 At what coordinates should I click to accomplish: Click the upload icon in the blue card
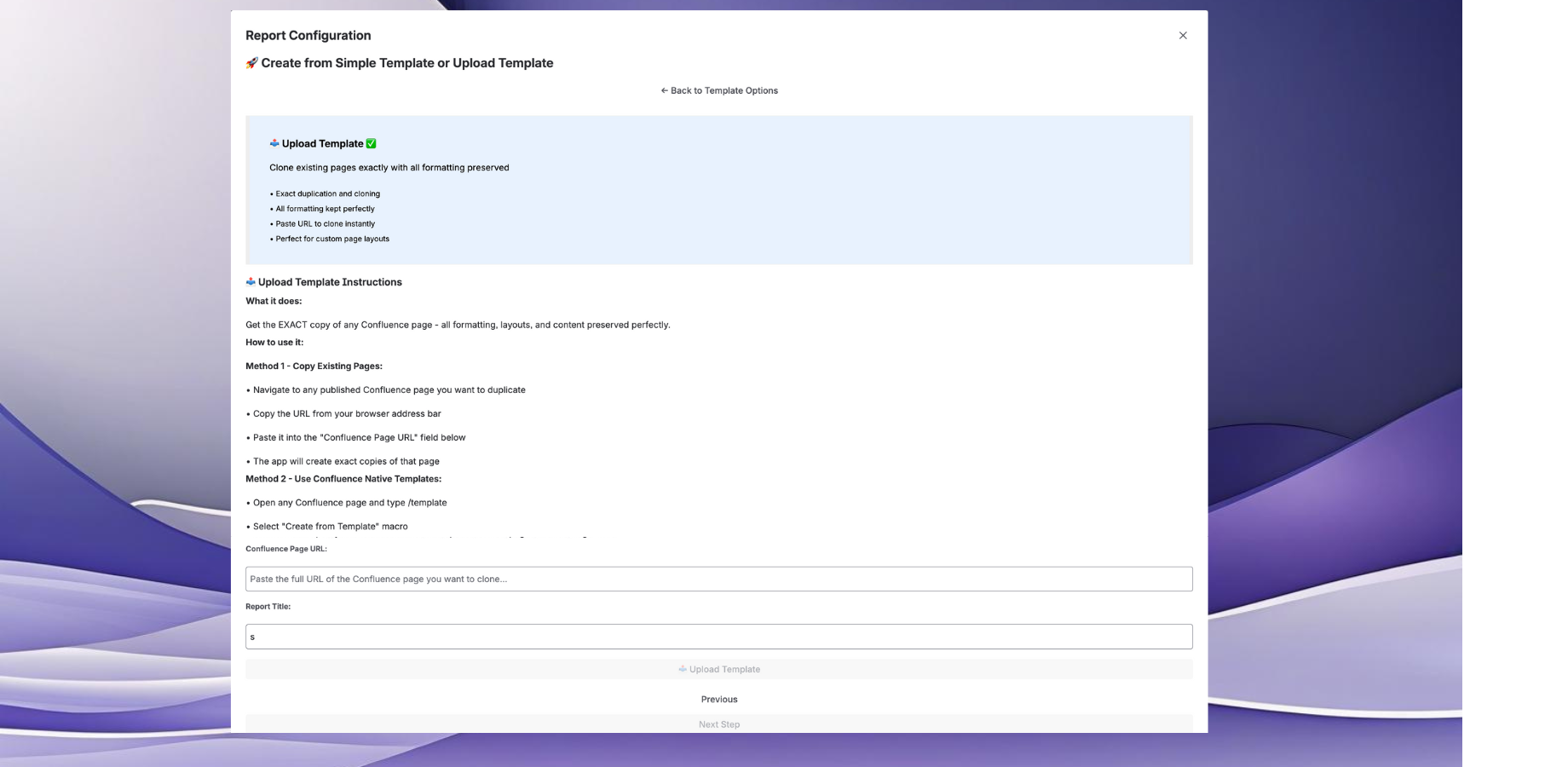click(274, 143)
